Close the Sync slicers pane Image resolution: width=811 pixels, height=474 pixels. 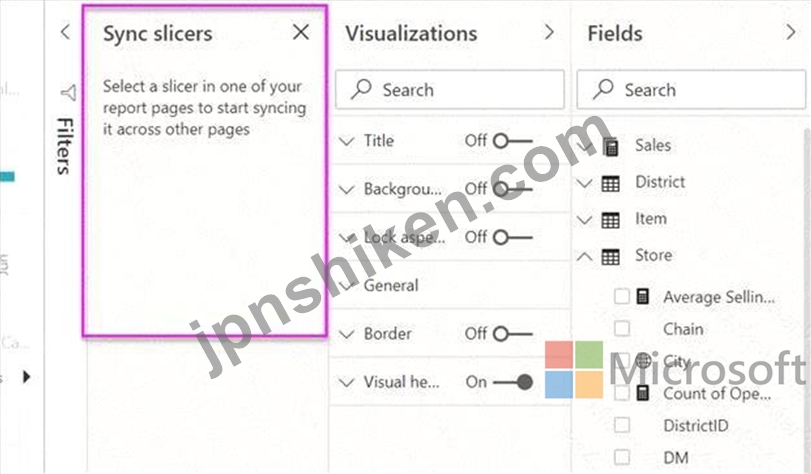coord(301,32)
